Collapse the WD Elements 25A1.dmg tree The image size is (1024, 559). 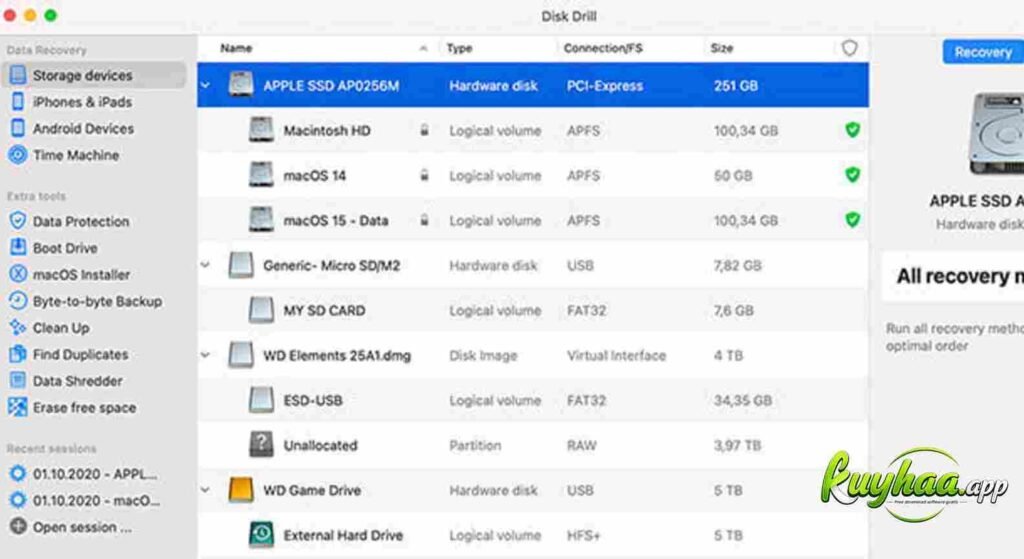point(206,355)
